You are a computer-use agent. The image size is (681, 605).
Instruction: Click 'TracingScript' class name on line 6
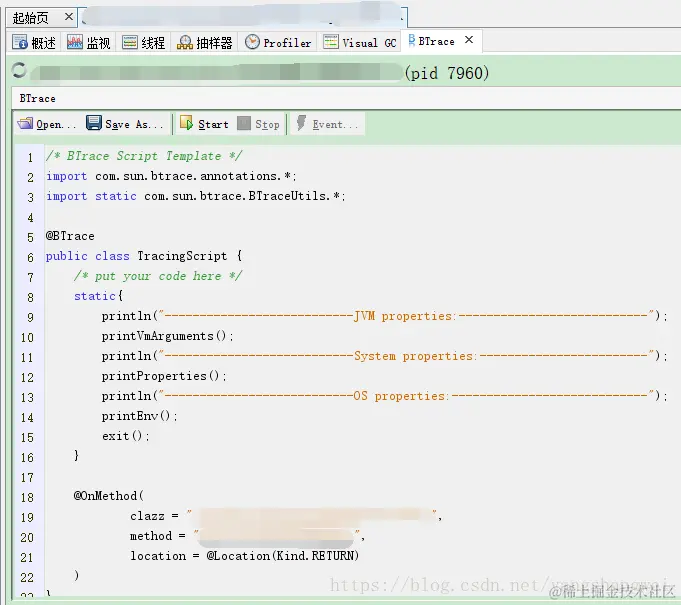point(182,256)
